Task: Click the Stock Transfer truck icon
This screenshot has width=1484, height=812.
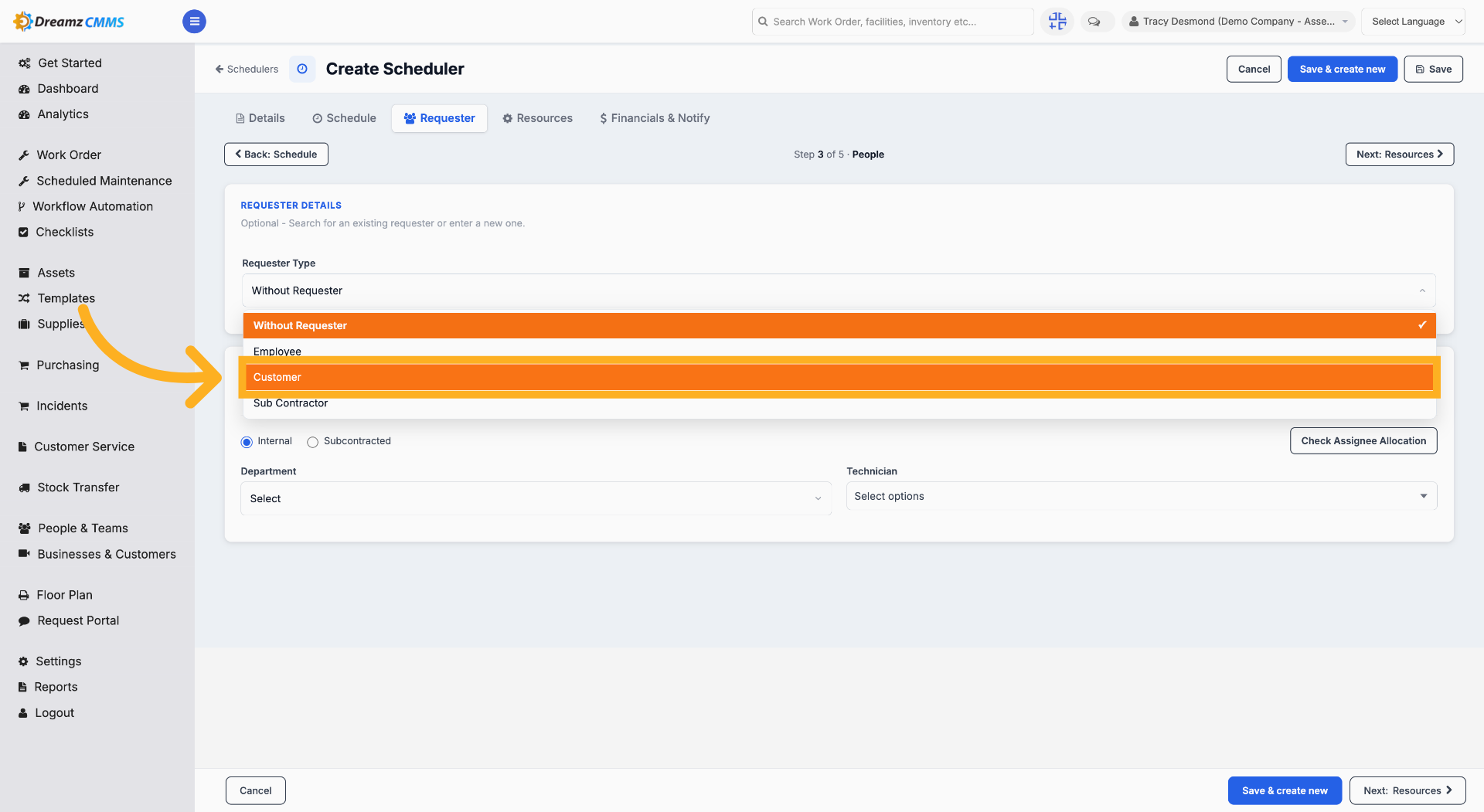Action: [x=24, y=488]
